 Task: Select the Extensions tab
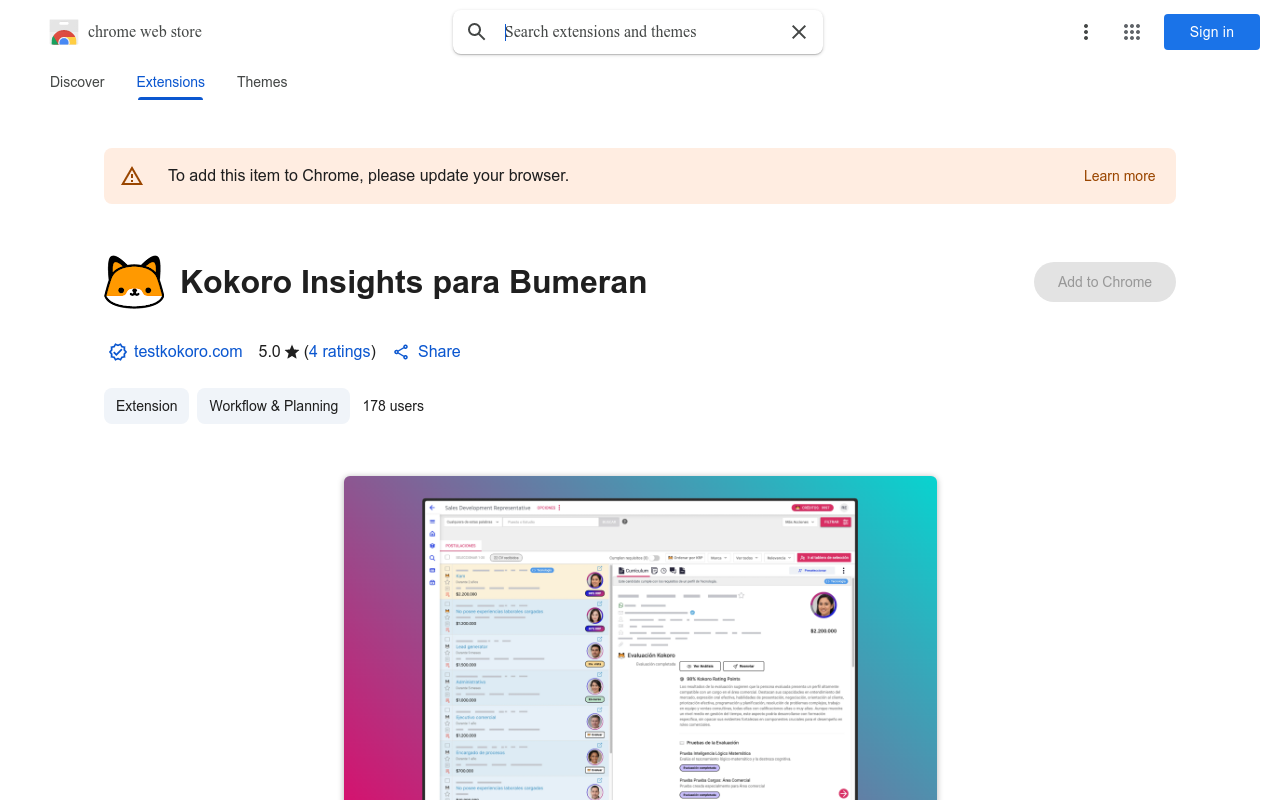pos(171,82)
